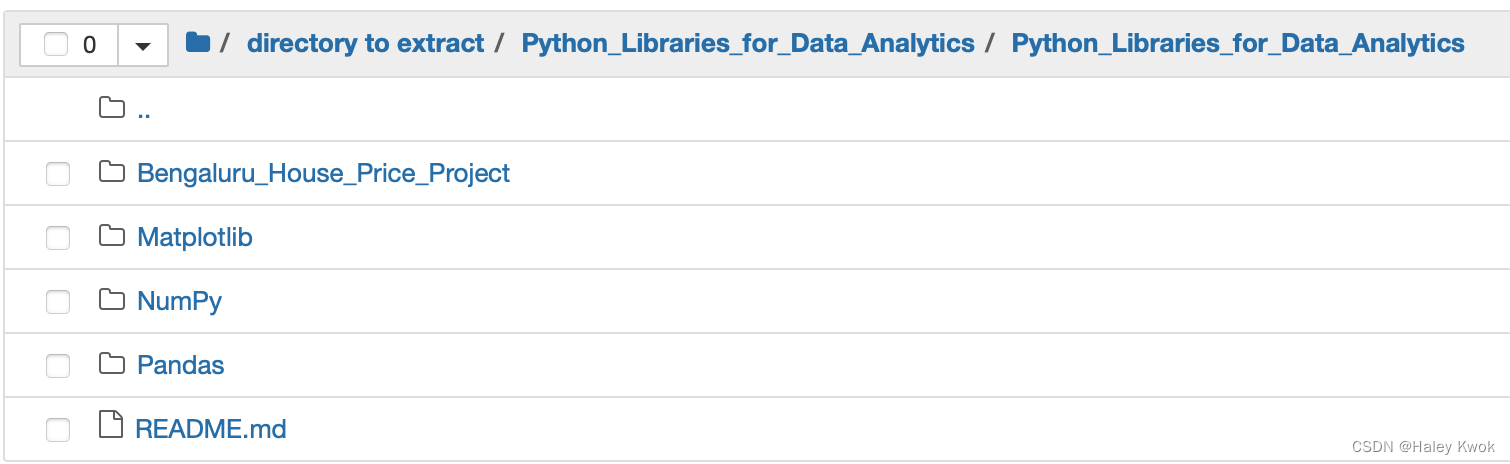Go to 'directory to extract' breadcrumb
Image resolution: width=1510 pixels, height=464 pixels.
(365, 43)
